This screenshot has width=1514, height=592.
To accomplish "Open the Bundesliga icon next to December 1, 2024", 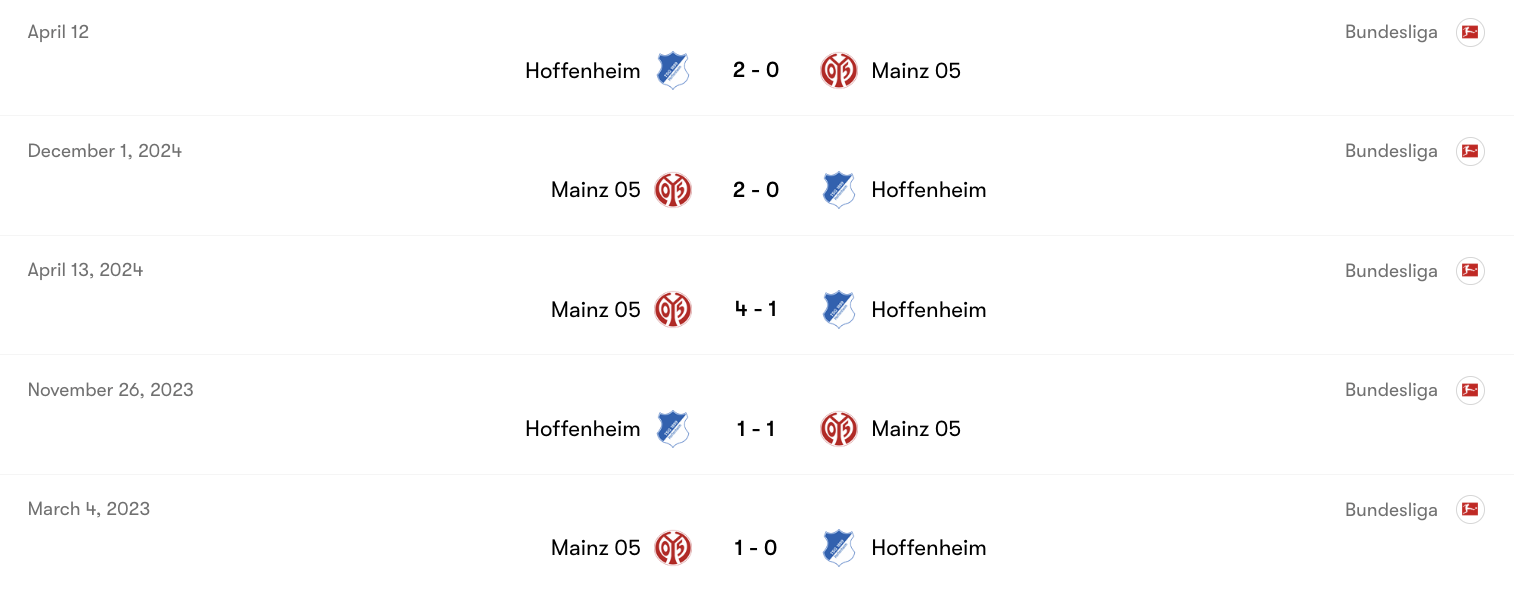I will [1470, 151].
